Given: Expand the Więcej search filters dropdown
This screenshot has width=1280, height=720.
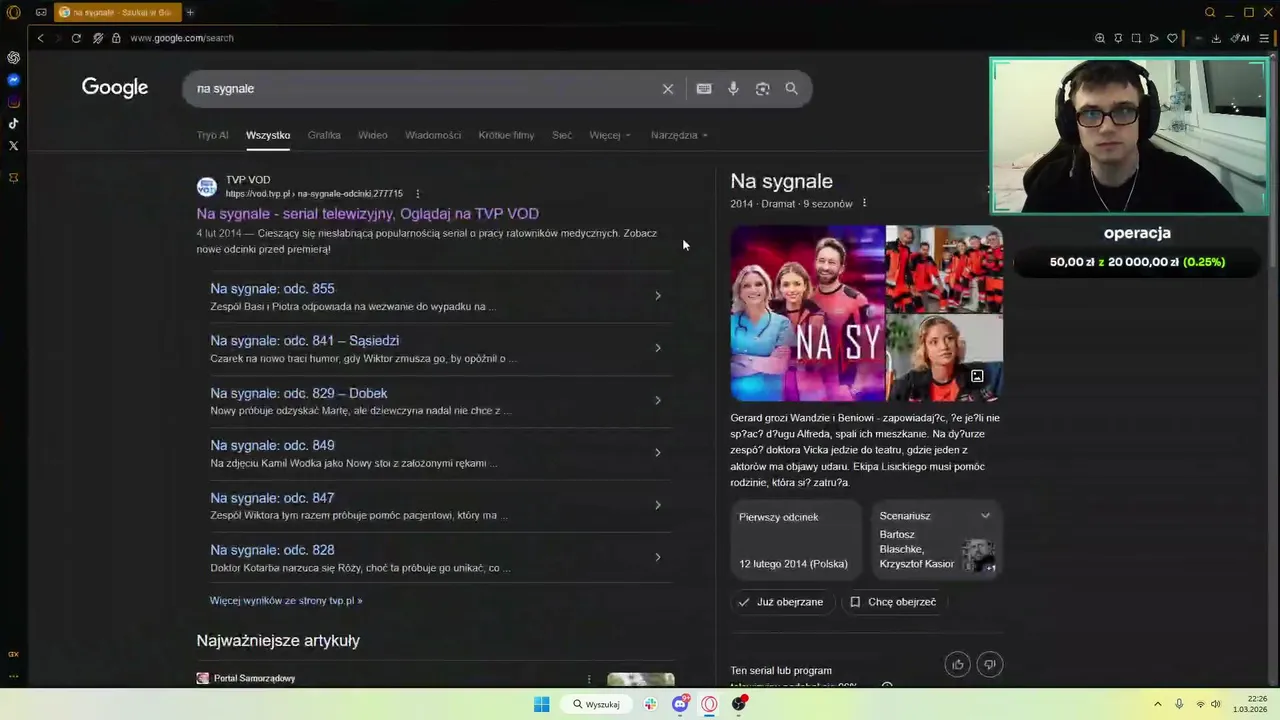Looking at the screenshot, I should tap(610, 135).
